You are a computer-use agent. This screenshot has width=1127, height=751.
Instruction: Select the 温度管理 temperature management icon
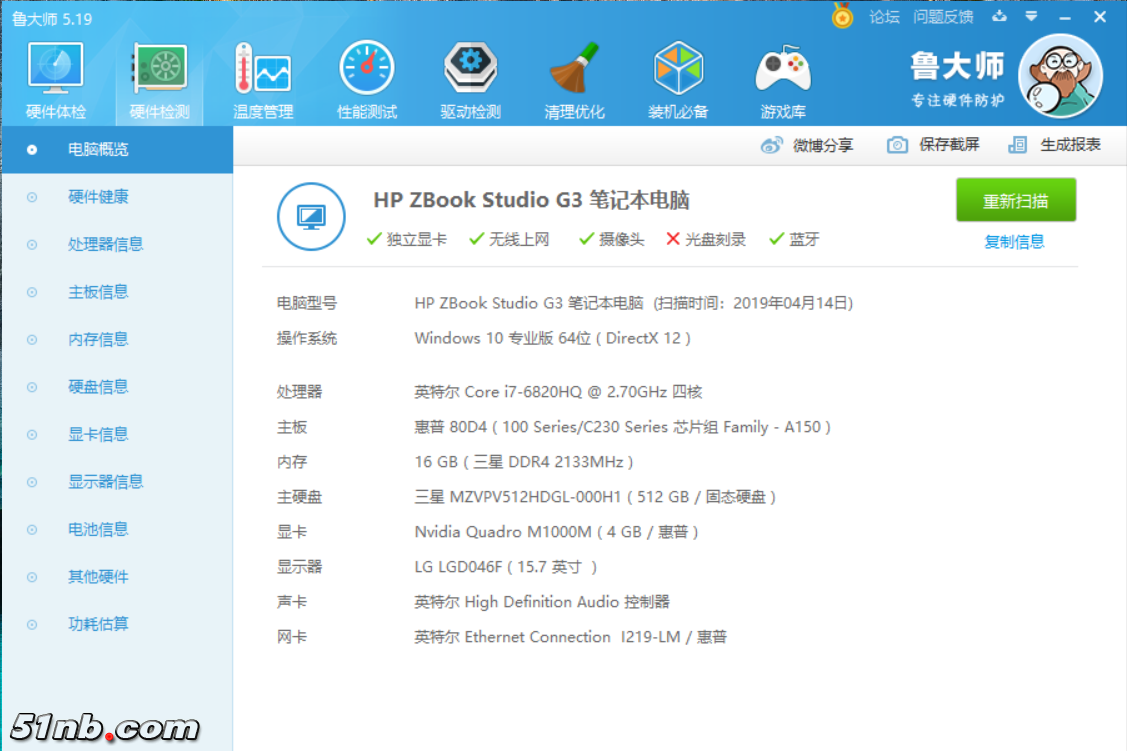pos(263,81)
